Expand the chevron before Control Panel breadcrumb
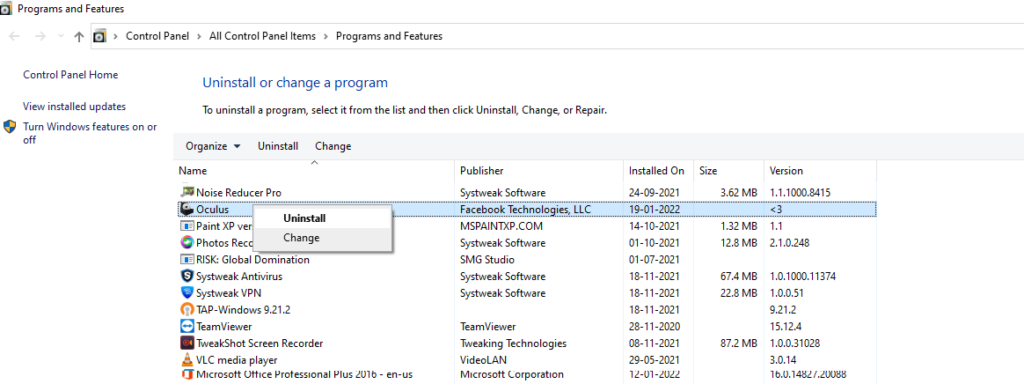The width and height of the screenshot is (1024, 384). (x=116, y=37)
